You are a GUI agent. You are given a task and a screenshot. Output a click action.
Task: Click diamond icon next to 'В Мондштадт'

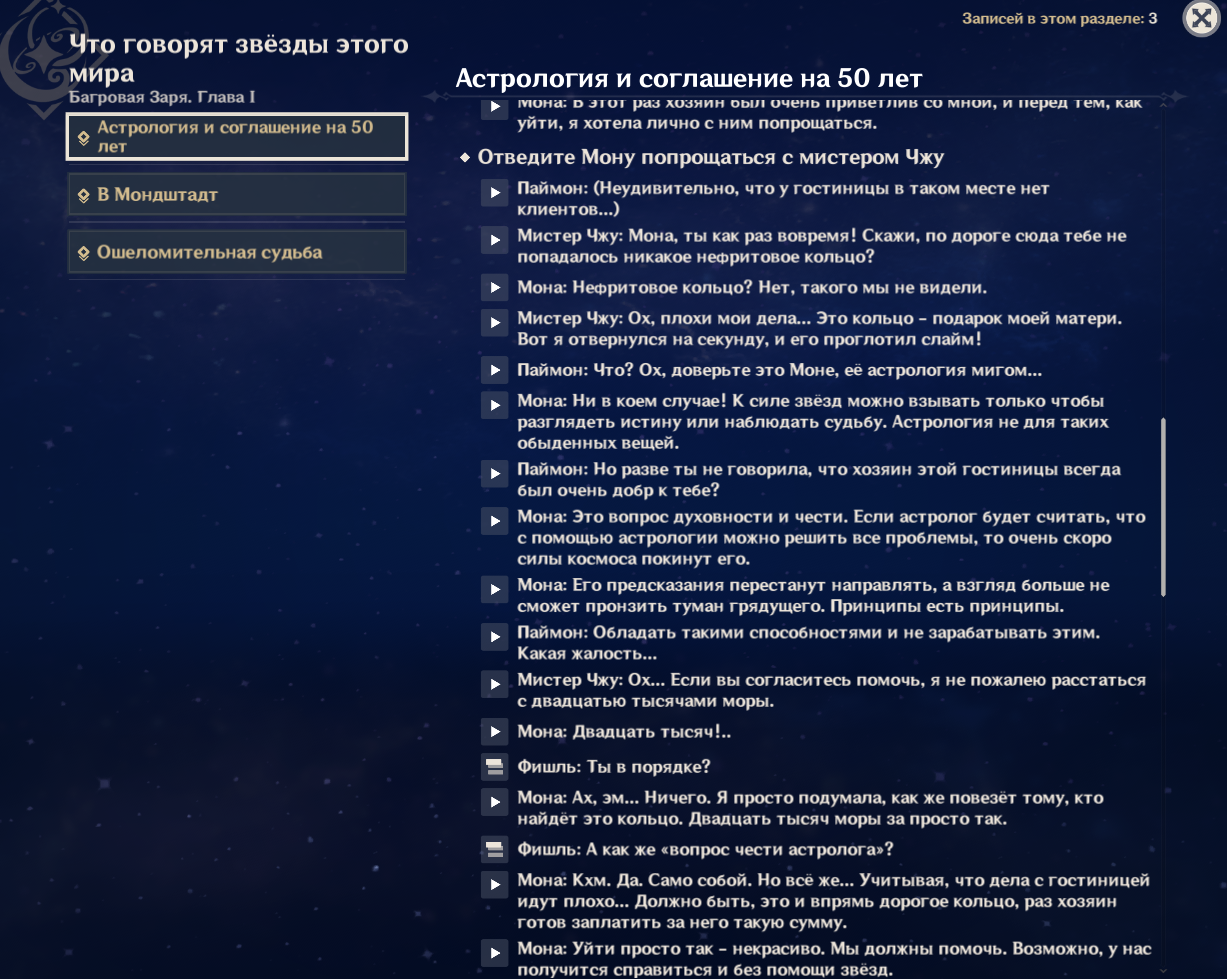point(84,196)
